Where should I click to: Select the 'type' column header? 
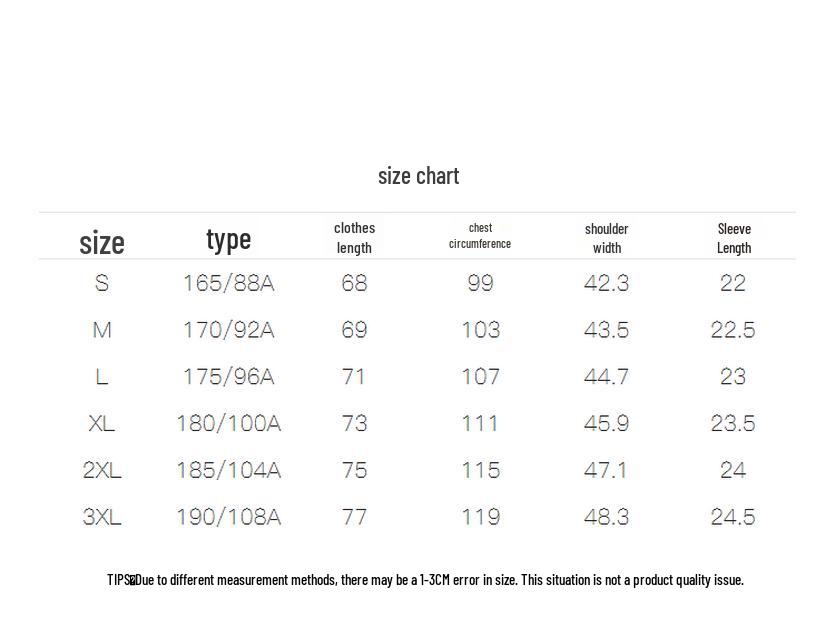click(228, 241)
